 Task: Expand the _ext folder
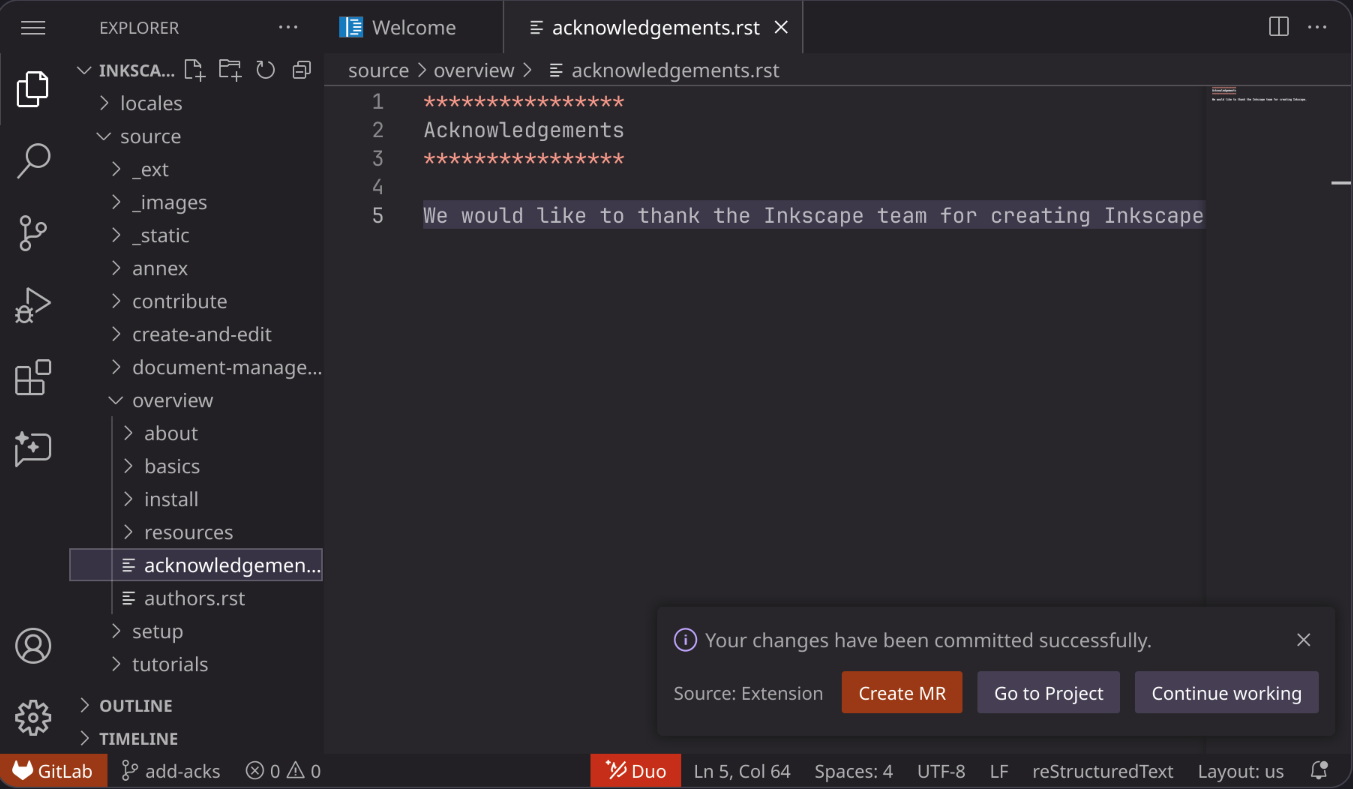[196, 169]
